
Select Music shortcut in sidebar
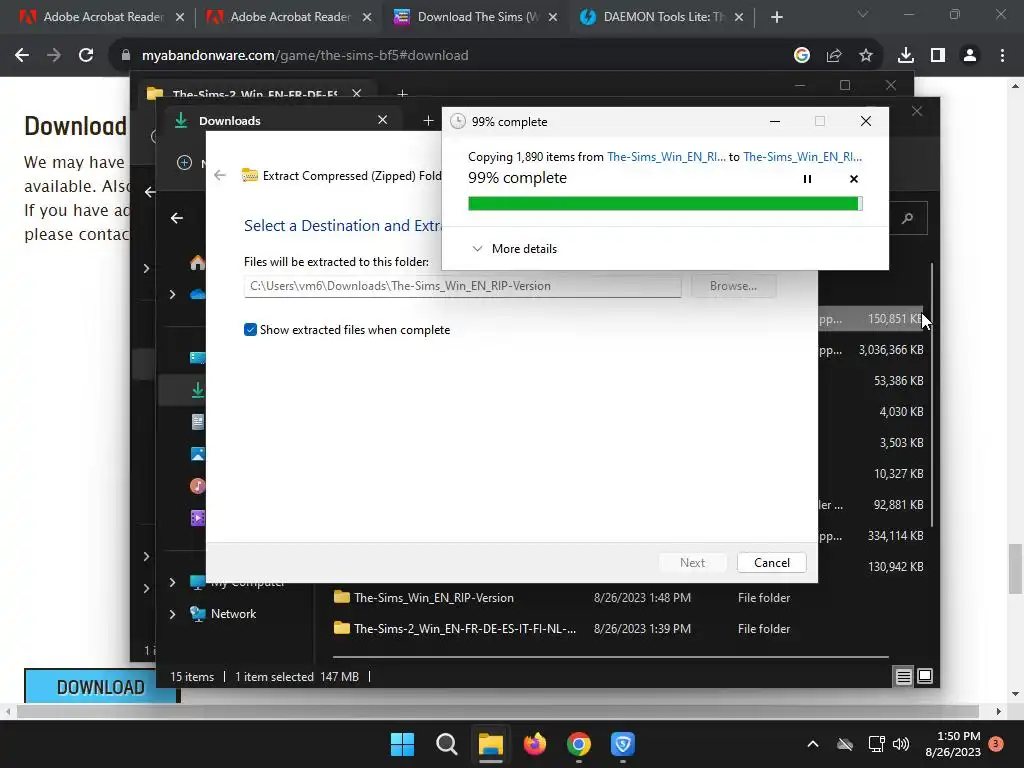click(197, 486)
